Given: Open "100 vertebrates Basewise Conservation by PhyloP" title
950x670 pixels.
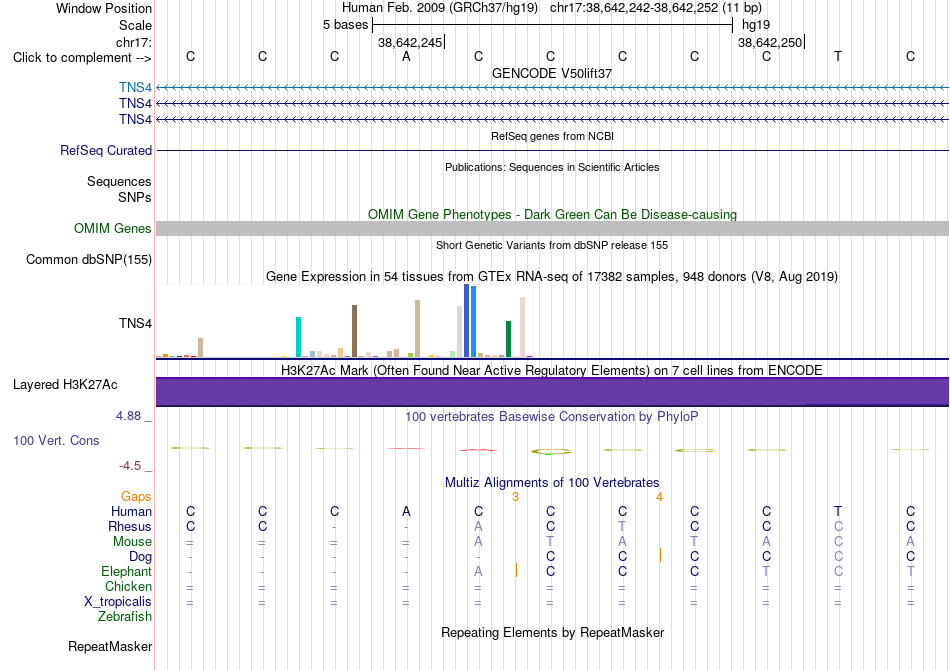Looking at the screenshot, I should 552,417.
